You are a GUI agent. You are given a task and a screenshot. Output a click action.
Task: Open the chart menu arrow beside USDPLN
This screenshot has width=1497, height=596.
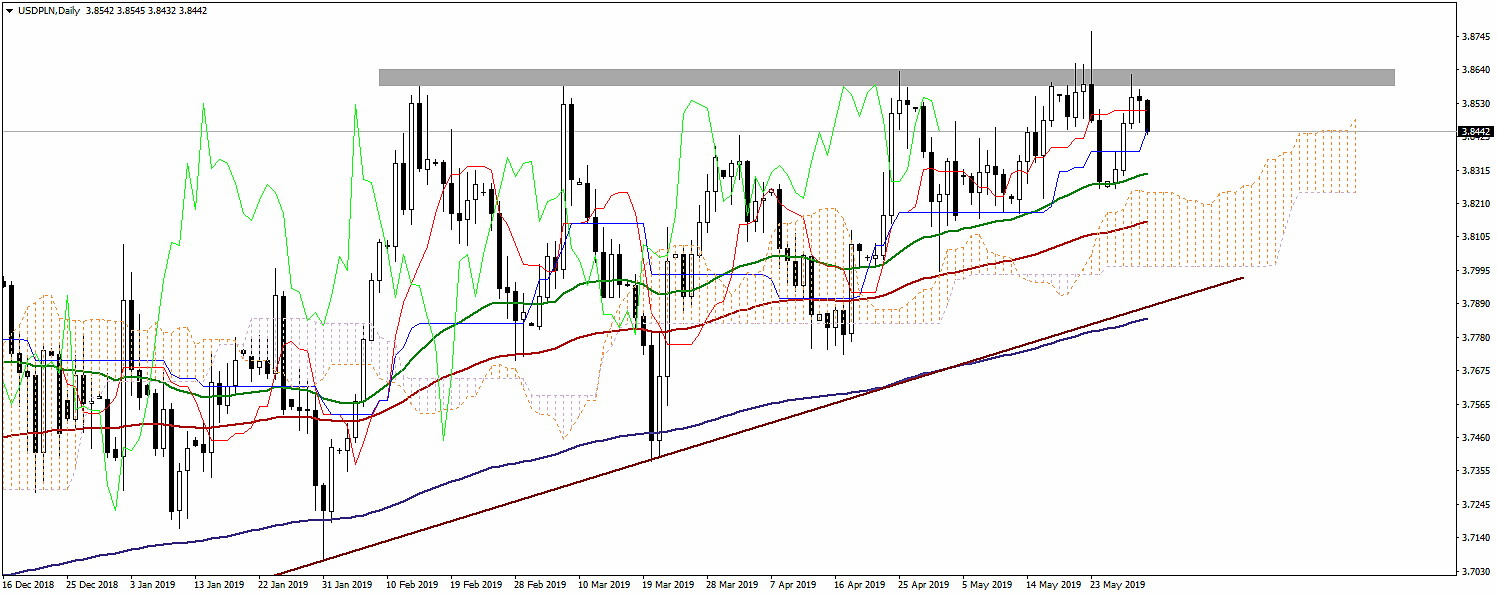[x=8, y=9]
